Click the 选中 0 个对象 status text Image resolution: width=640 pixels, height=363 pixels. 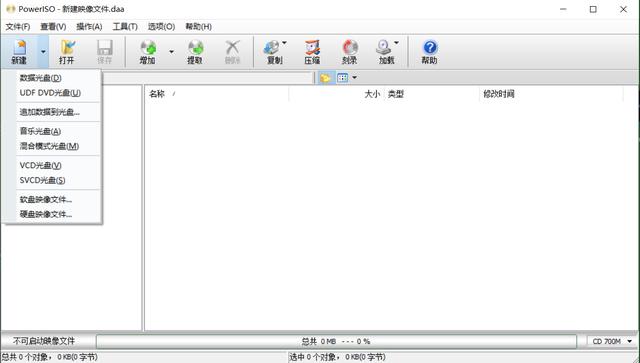(x=338, y=357)
